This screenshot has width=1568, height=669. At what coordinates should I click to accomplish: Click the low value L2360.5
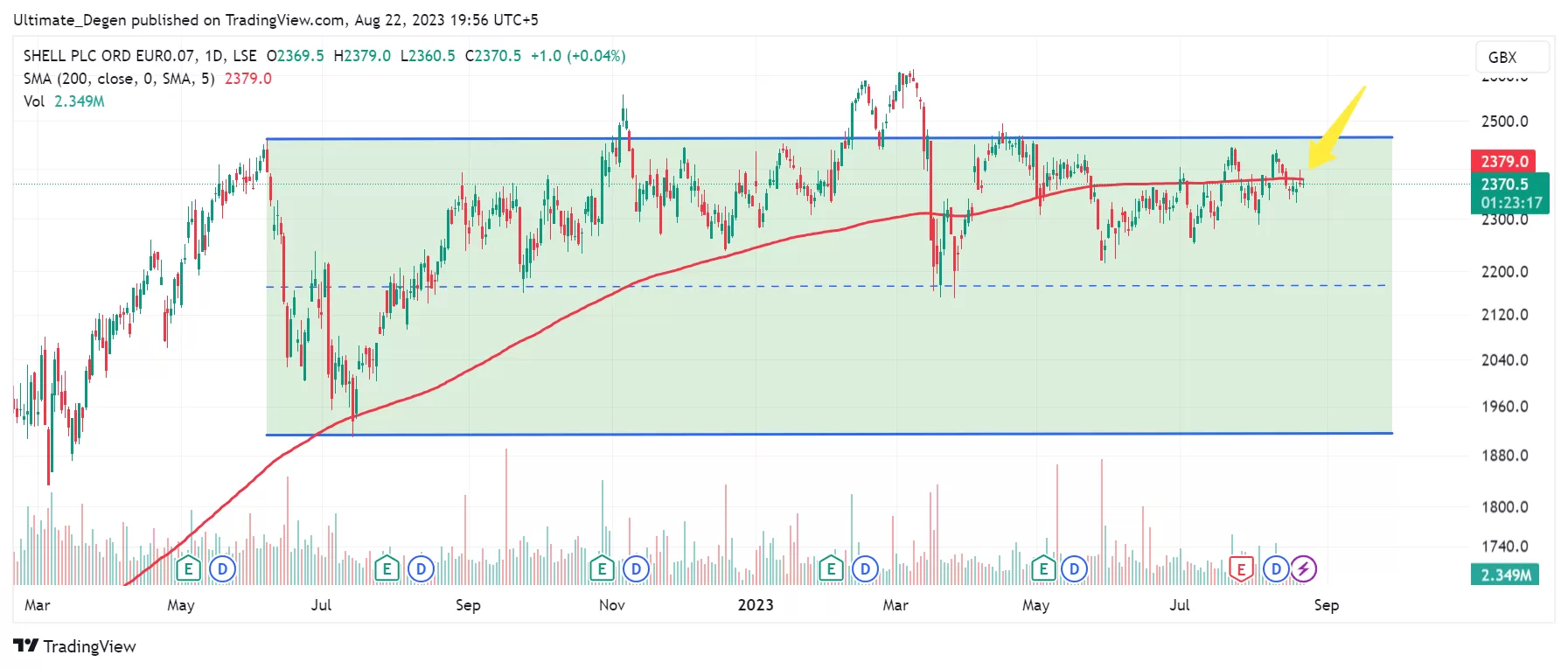429,56
